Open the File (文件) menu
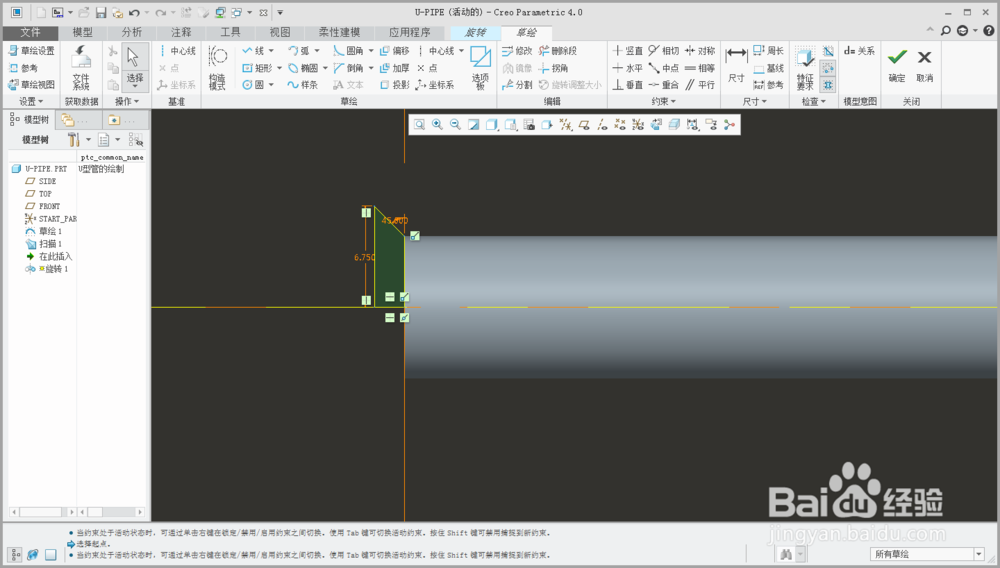The width and height of the screenshot is (1000, 568). tap(30, 33)
